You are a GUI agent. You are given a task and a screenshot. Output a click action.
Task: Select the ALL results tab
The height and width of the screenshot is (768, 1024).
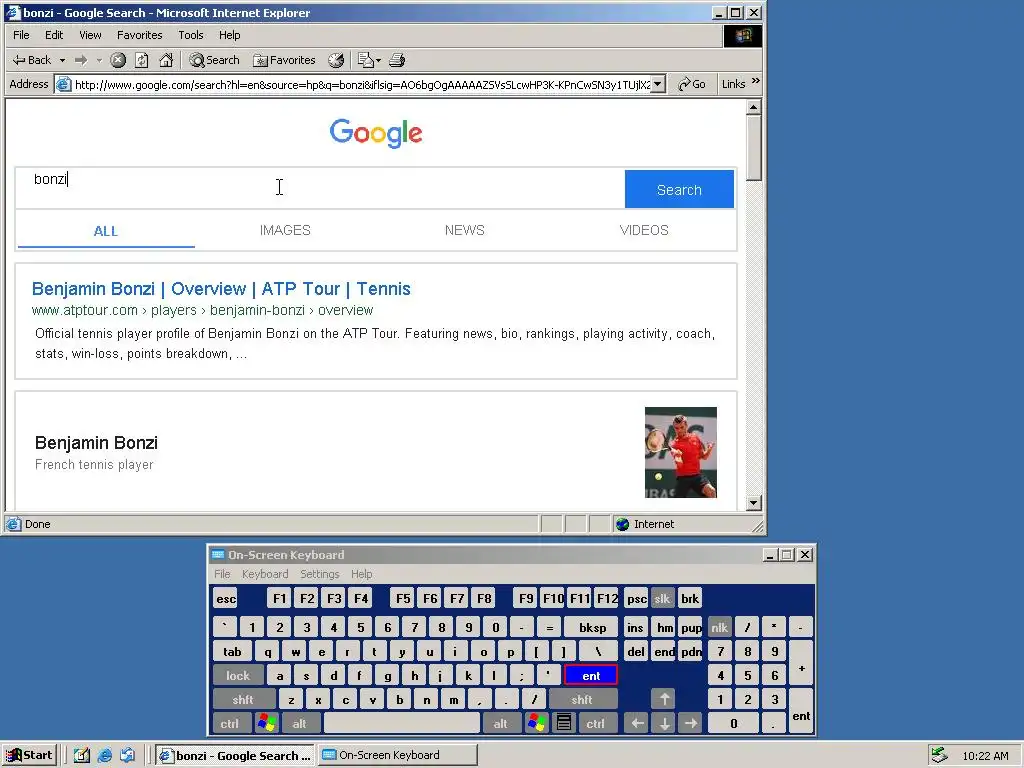tap(106, 231)
